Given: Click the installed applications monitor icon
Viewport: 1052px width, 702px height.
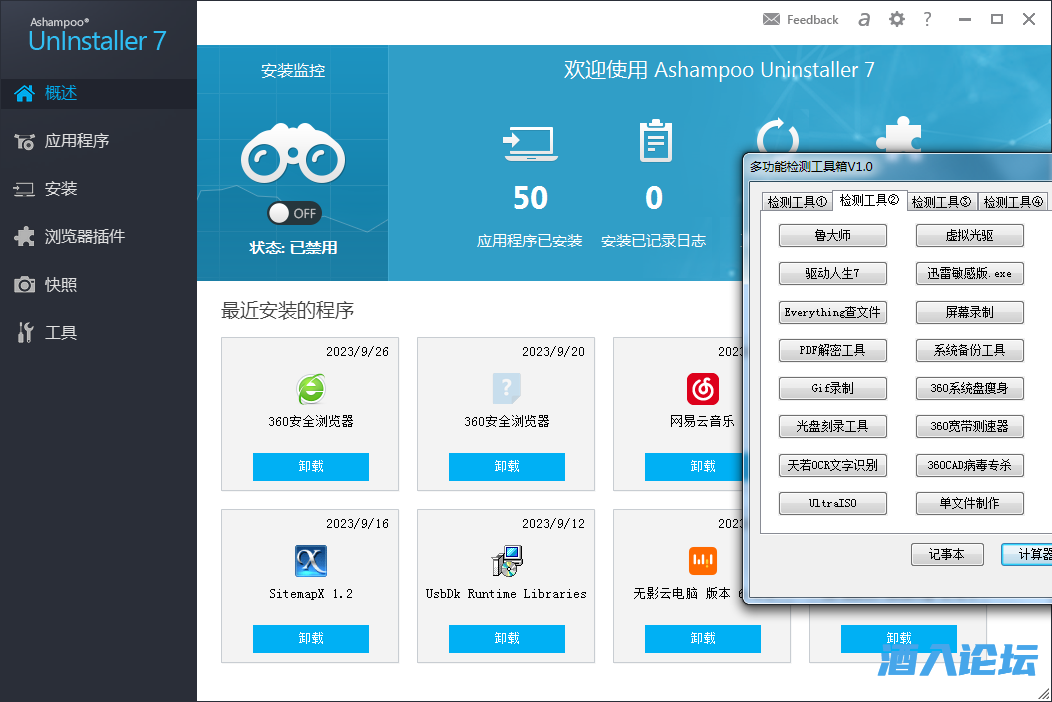Looking at the screenshot, I should [x=529, y=144].
